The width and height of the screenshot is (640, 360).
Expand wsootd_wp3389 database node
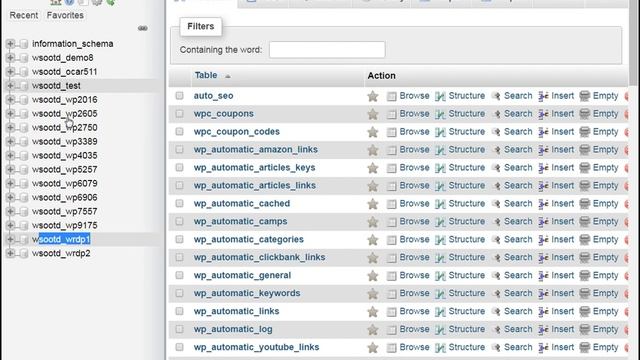point(10,142)
